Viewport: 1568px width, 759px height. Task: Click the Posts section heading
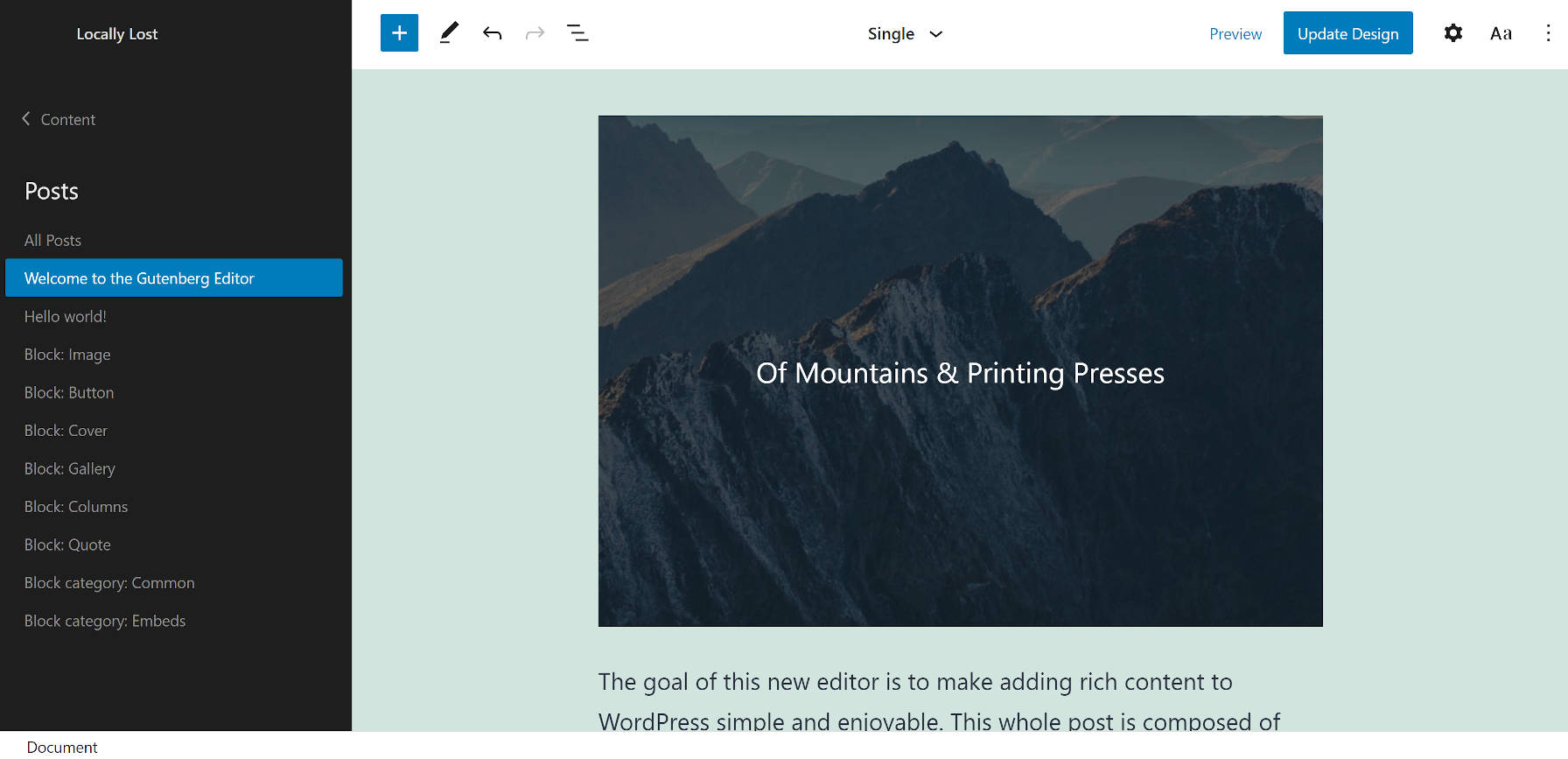52,191
